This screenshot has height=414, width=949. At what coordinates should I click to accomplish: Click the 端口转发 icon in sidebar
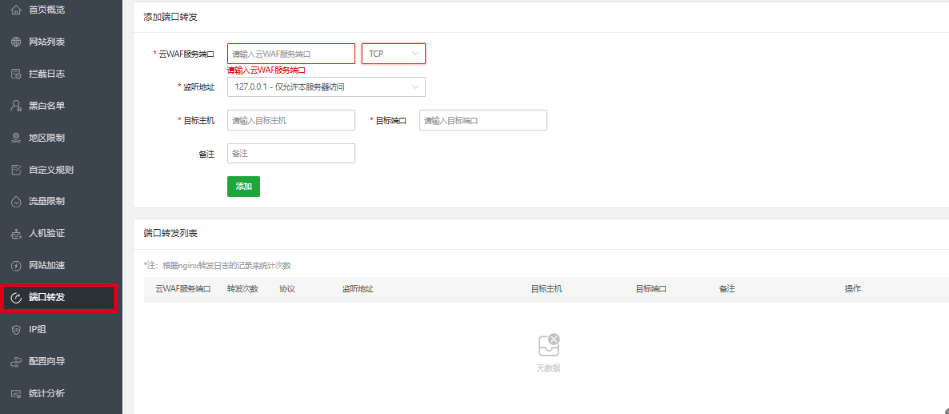pyautogui.click(x=16, y=297)
